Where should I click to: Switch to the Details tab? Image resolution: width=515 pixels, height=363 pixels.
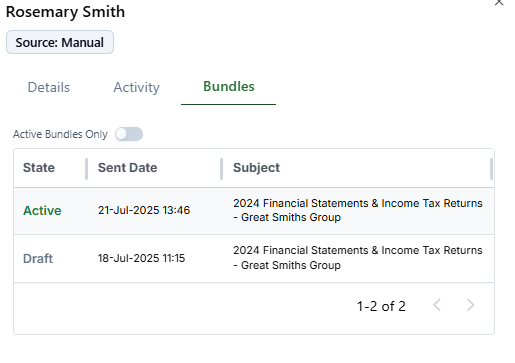coord(49,87)
